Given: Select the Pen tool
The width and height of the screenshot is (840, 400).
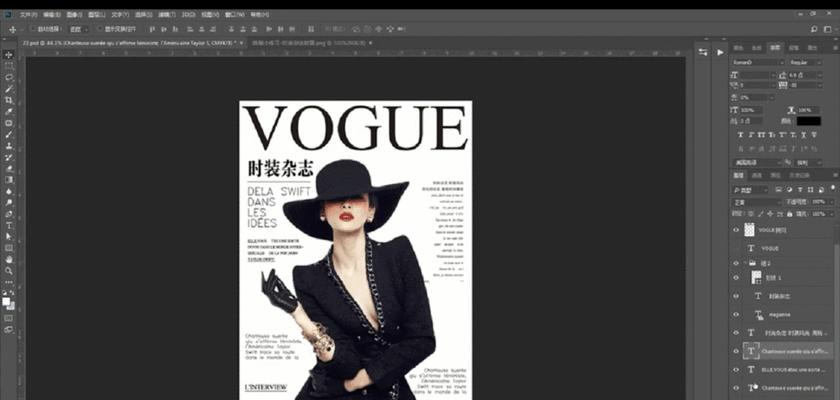Looking at the screenshot, I should click(x=9, y=214).
